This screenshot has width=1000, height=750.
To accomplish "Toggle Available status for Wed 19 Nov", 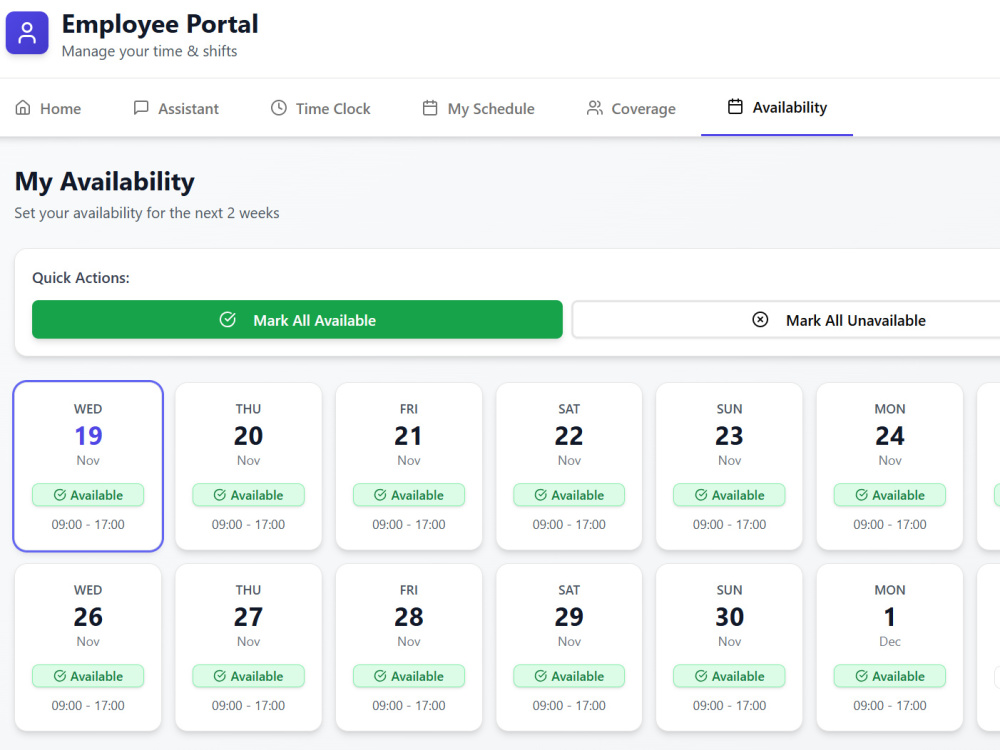I will 88,495.
